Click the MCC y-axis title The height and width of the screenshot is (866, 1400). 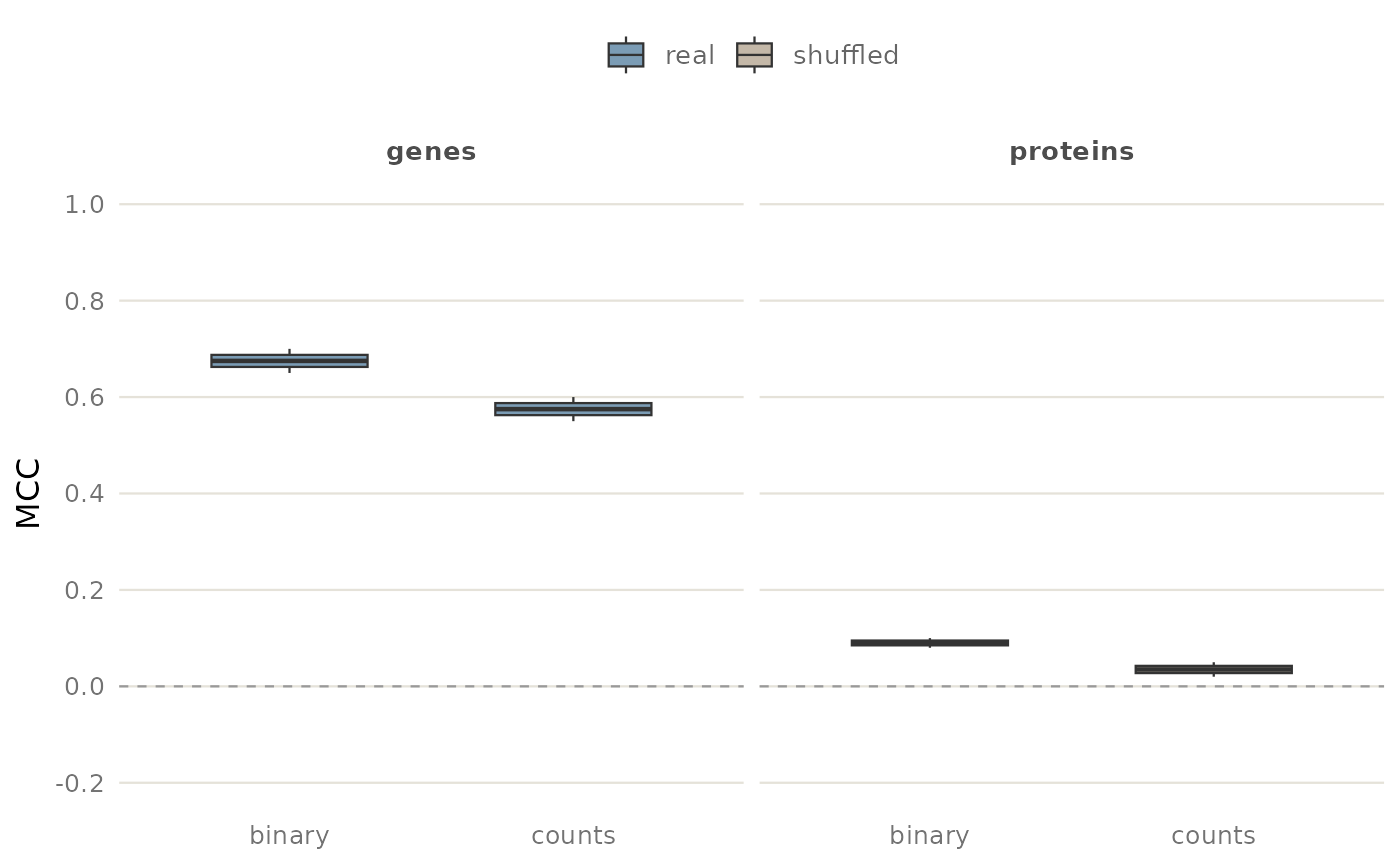[x=28, y=493]
